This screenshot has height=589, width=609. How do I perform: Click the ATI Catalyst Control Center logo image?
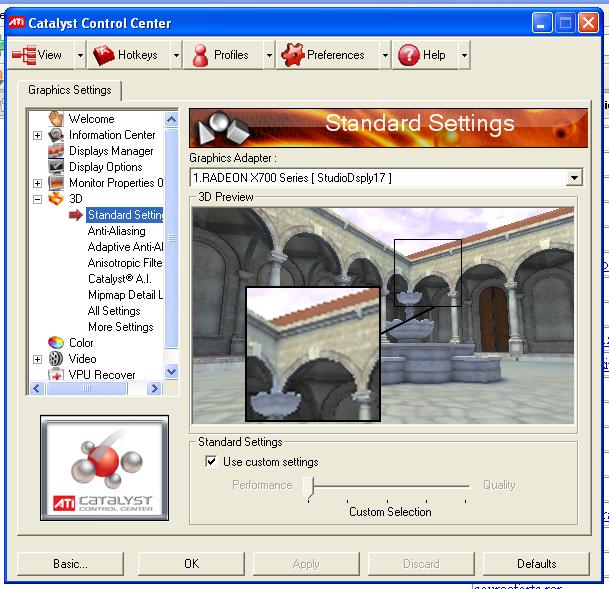point(104,467)
